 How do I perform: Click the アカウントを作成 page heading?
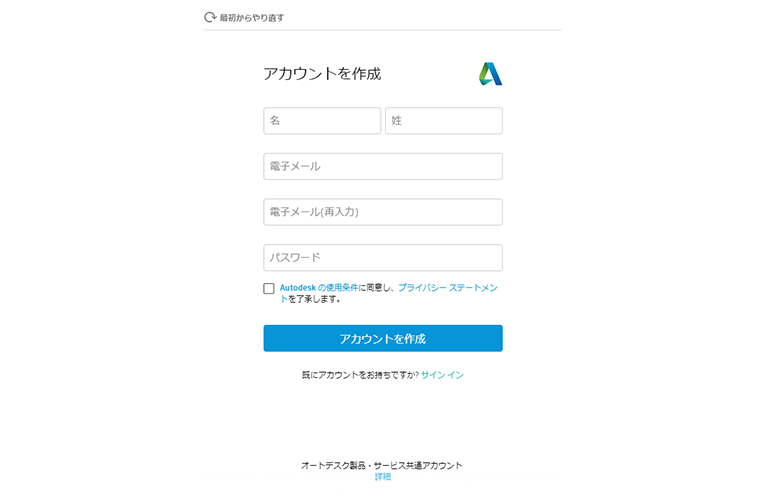click(322, 74)
